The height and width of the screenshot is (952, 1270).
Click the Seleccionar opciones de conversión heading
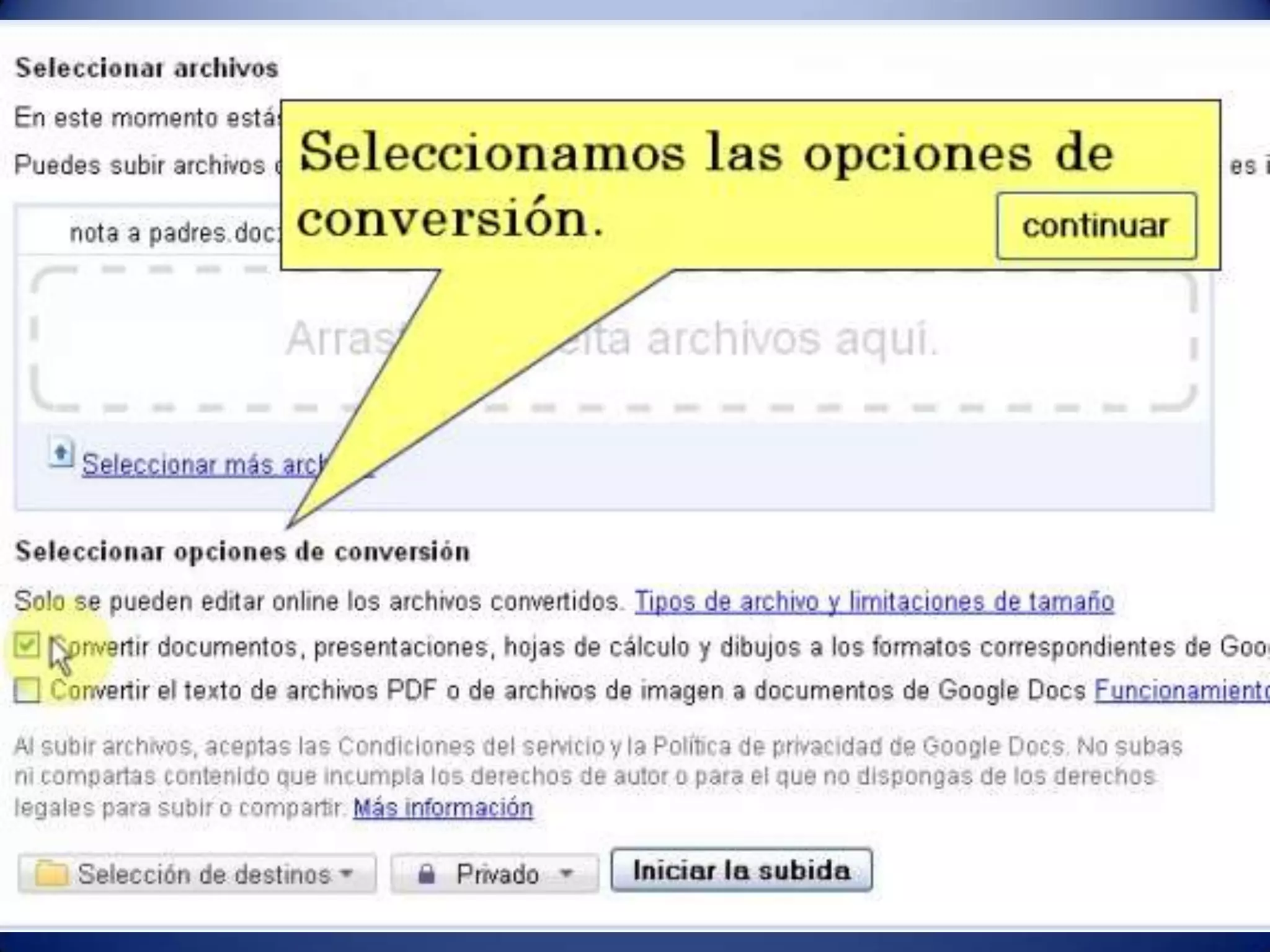[x=242, y=552]
